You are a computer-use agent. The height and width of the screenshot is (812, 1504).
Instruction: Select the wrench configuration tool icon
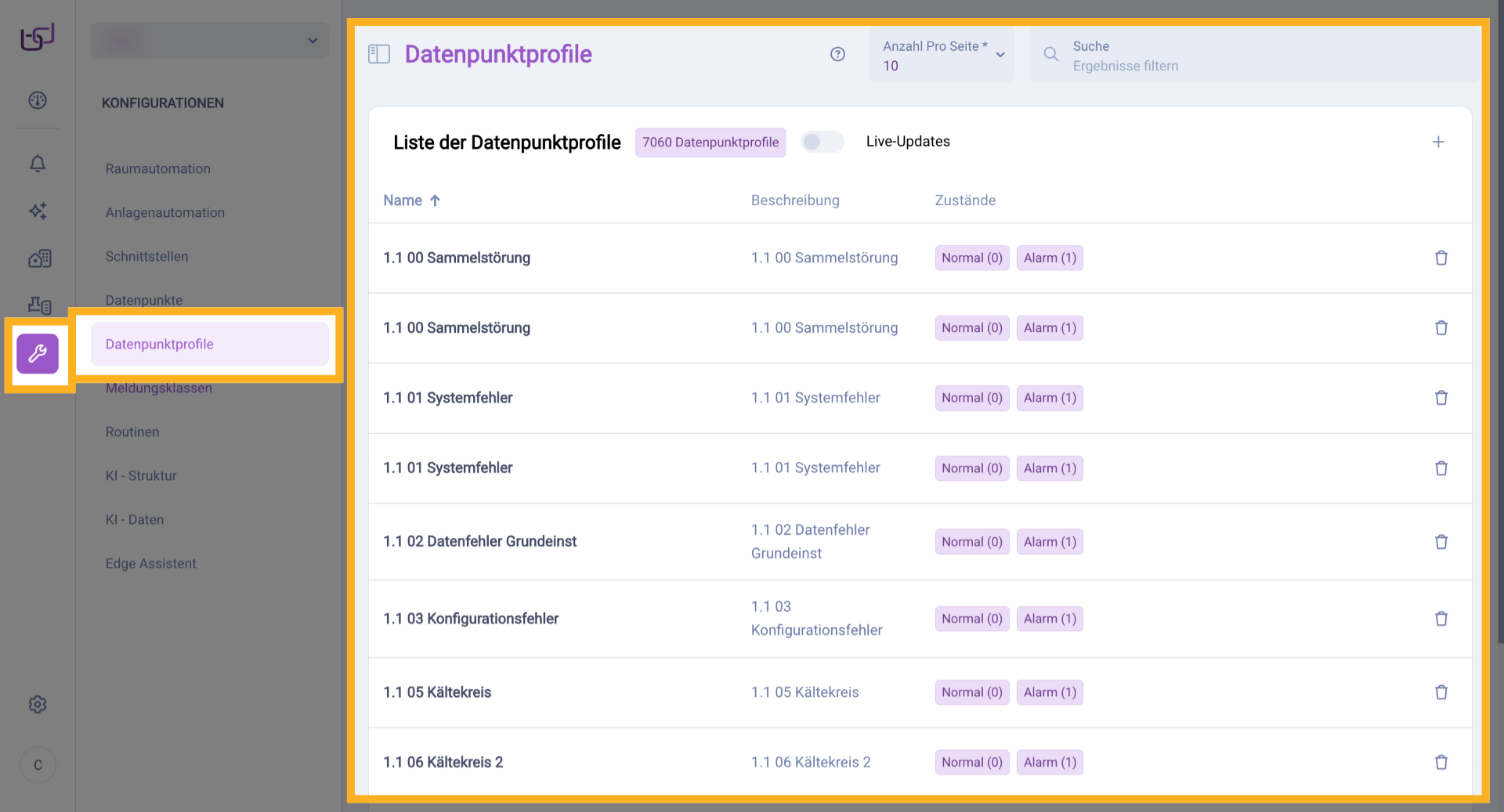tap(38, 354)
